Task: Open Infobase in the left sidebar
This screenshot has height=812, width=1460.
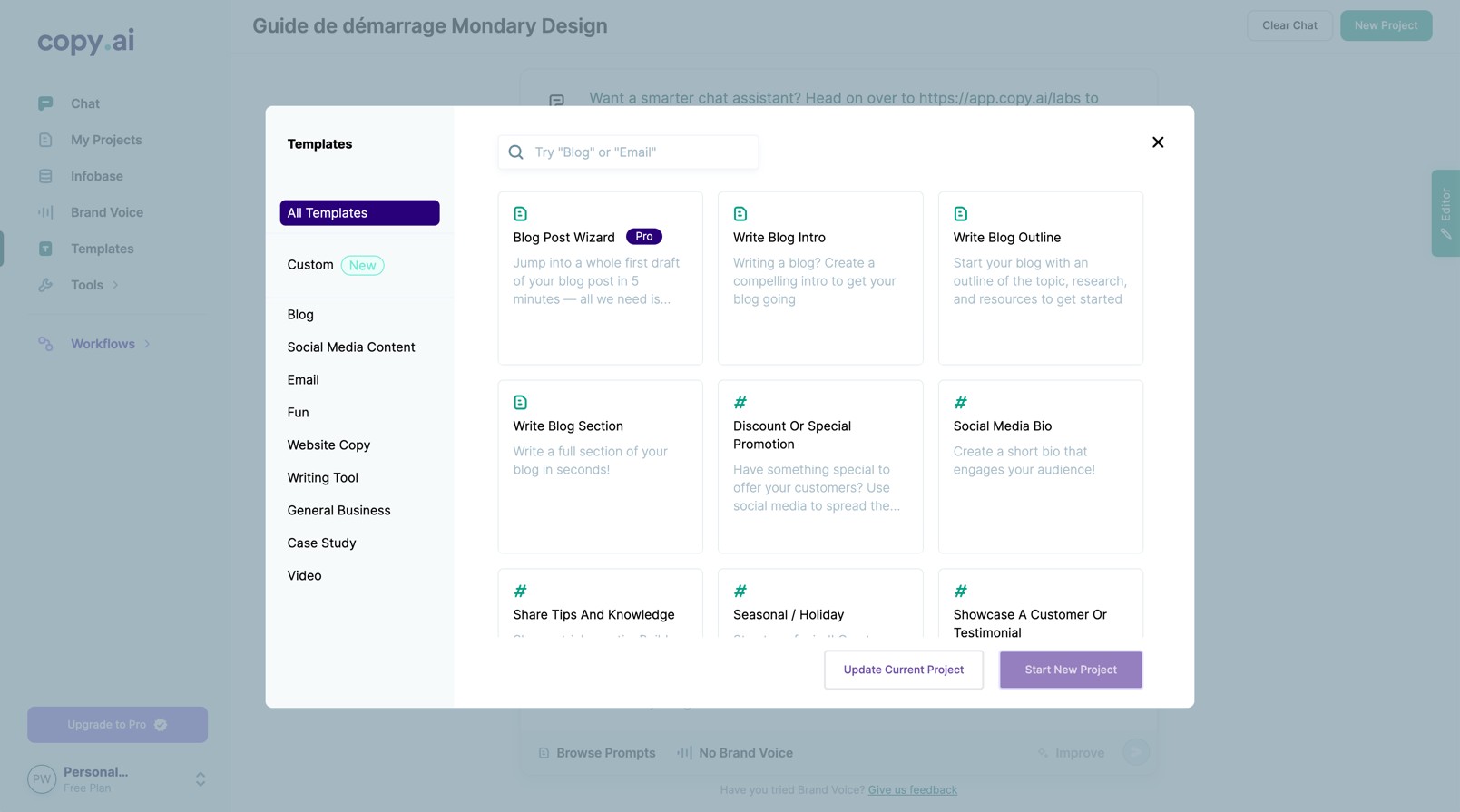Action: 97,176
